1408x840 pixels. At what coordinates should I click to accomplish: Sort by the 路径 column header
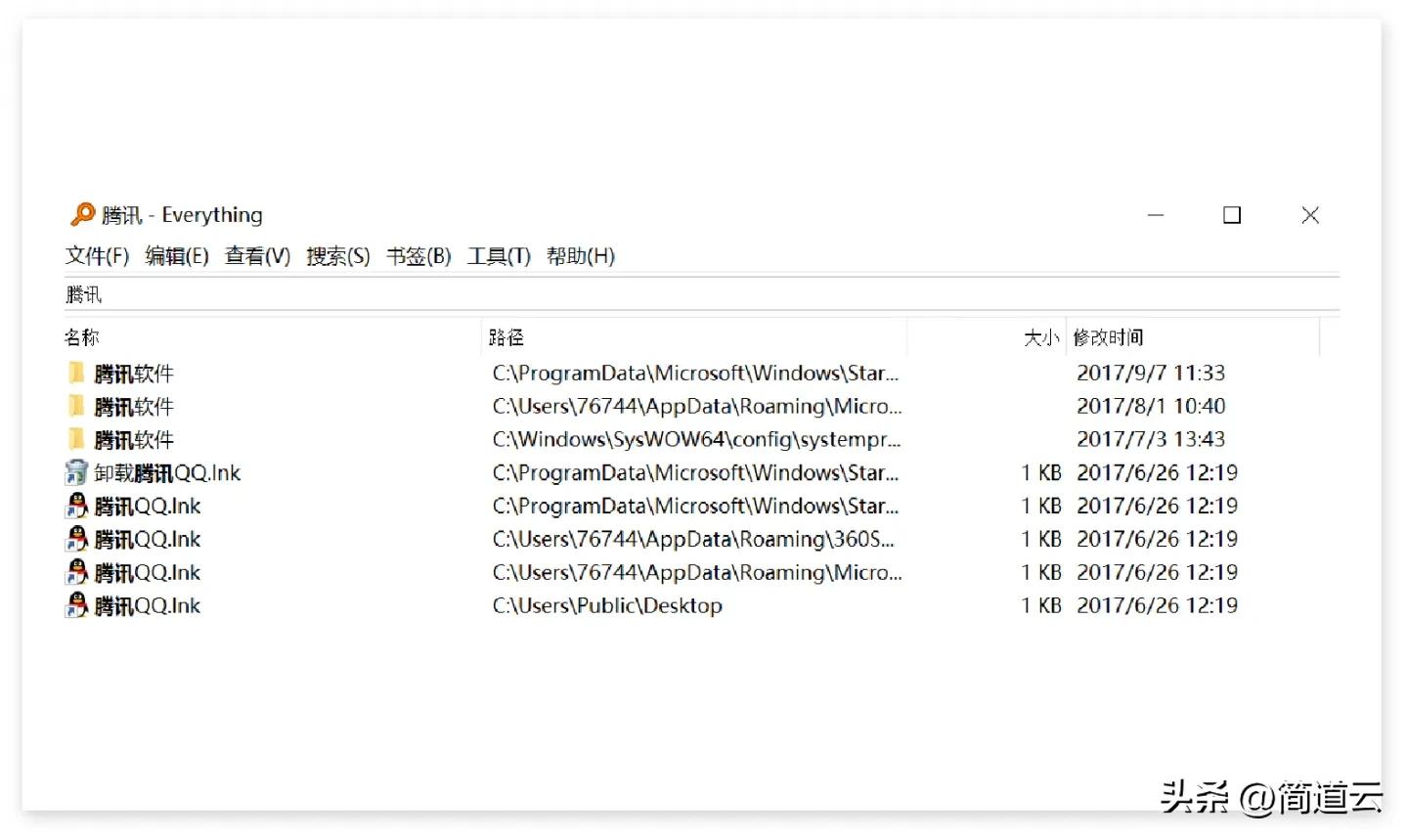[x=694, y=337]
